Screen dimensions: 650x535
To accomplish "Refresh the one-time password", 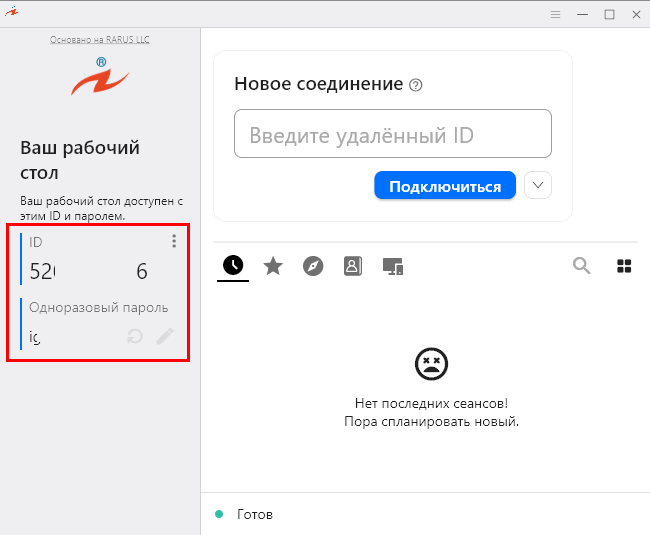I will 135,336.
